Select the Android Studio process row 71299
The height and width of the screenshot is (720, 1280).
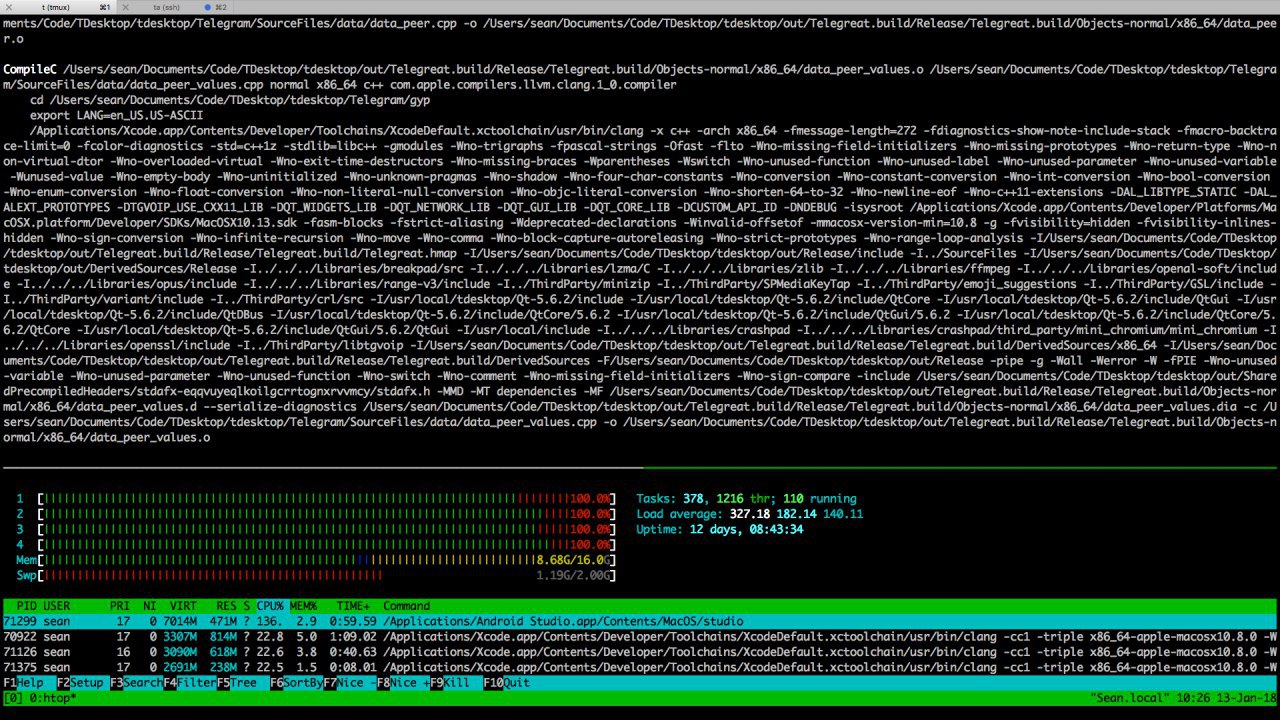pos(640,621)
